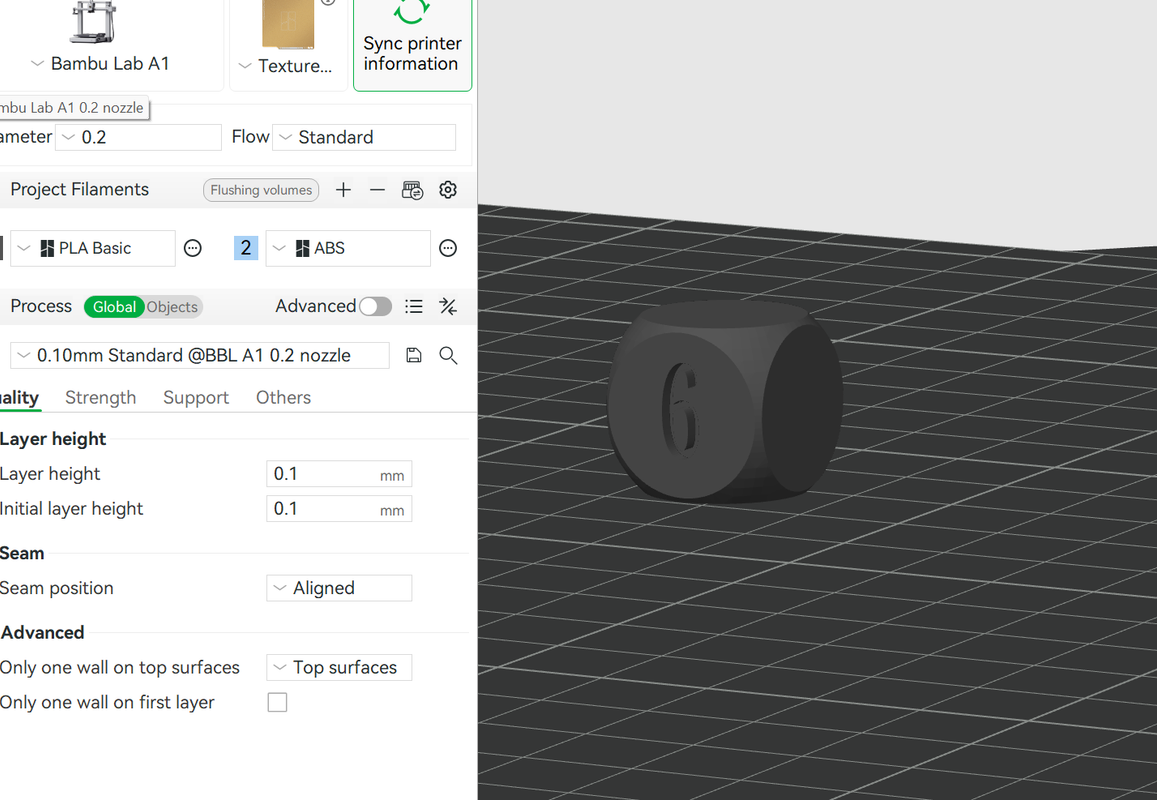Open the PLA Basic filament dropdown

93,248
